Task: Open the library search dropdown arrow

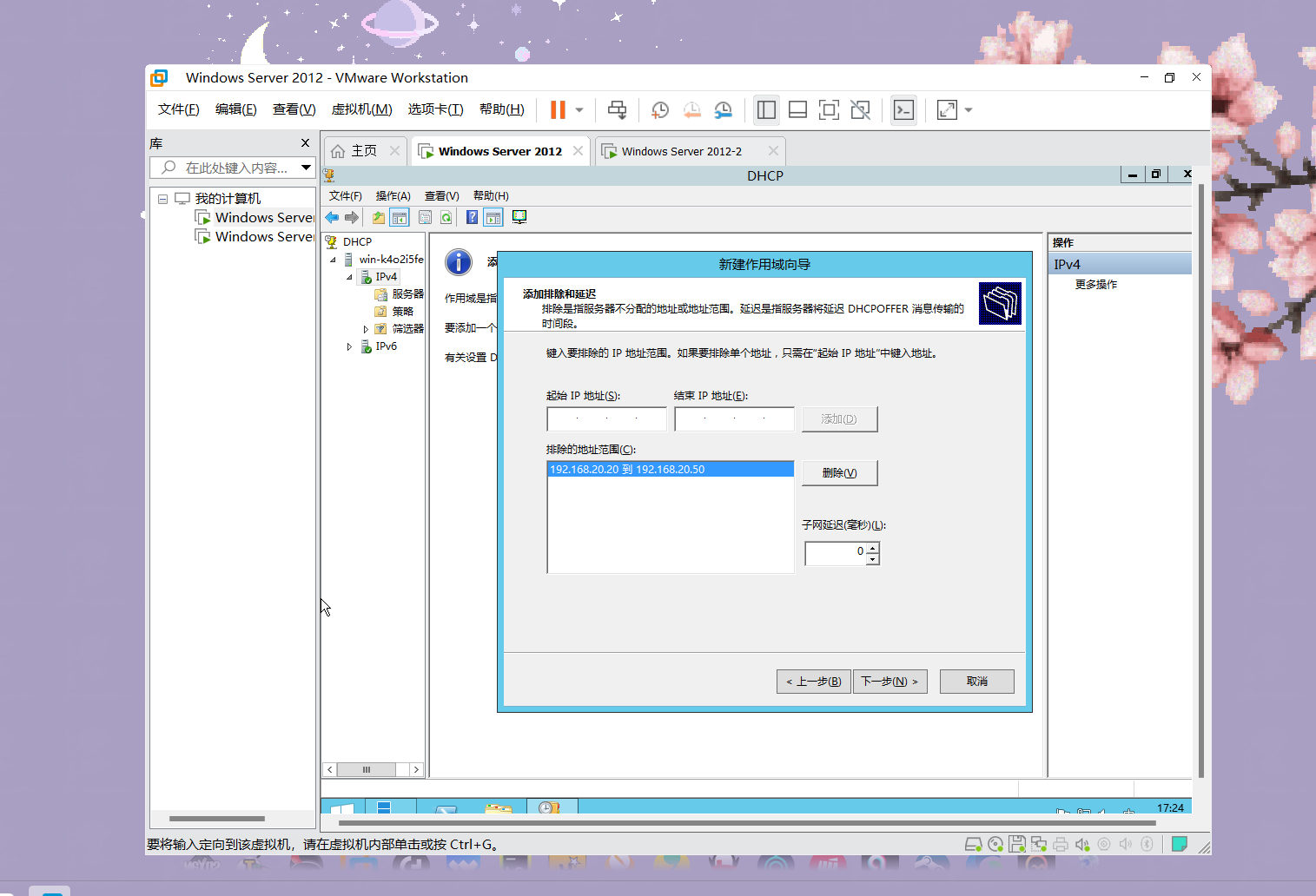Action: [306, 168]
